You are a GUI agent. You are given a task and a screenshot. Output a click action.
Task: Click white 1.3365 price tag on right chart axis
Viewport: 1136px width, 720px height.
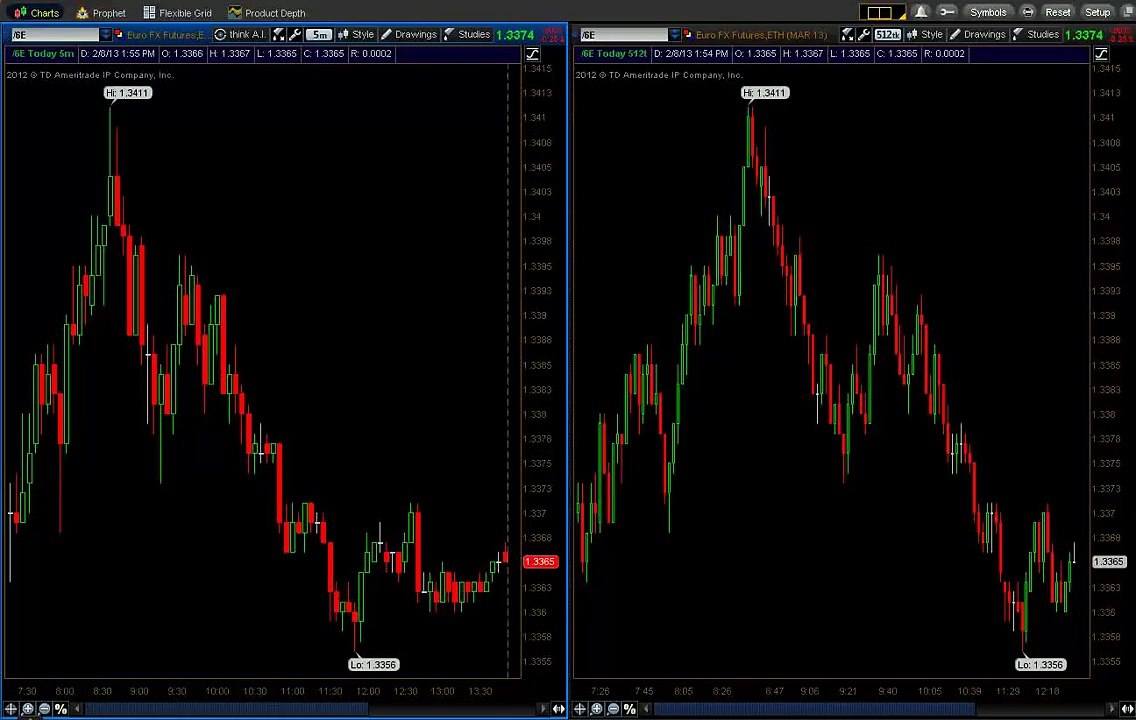pyautogui.click(x=1108, y=562)
